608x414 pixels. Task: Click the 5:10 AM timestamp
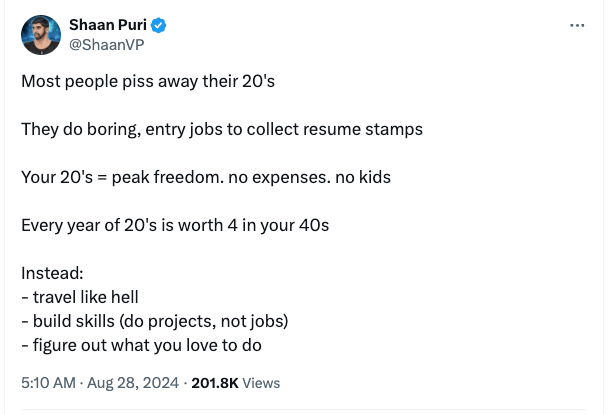pos(48,383)
